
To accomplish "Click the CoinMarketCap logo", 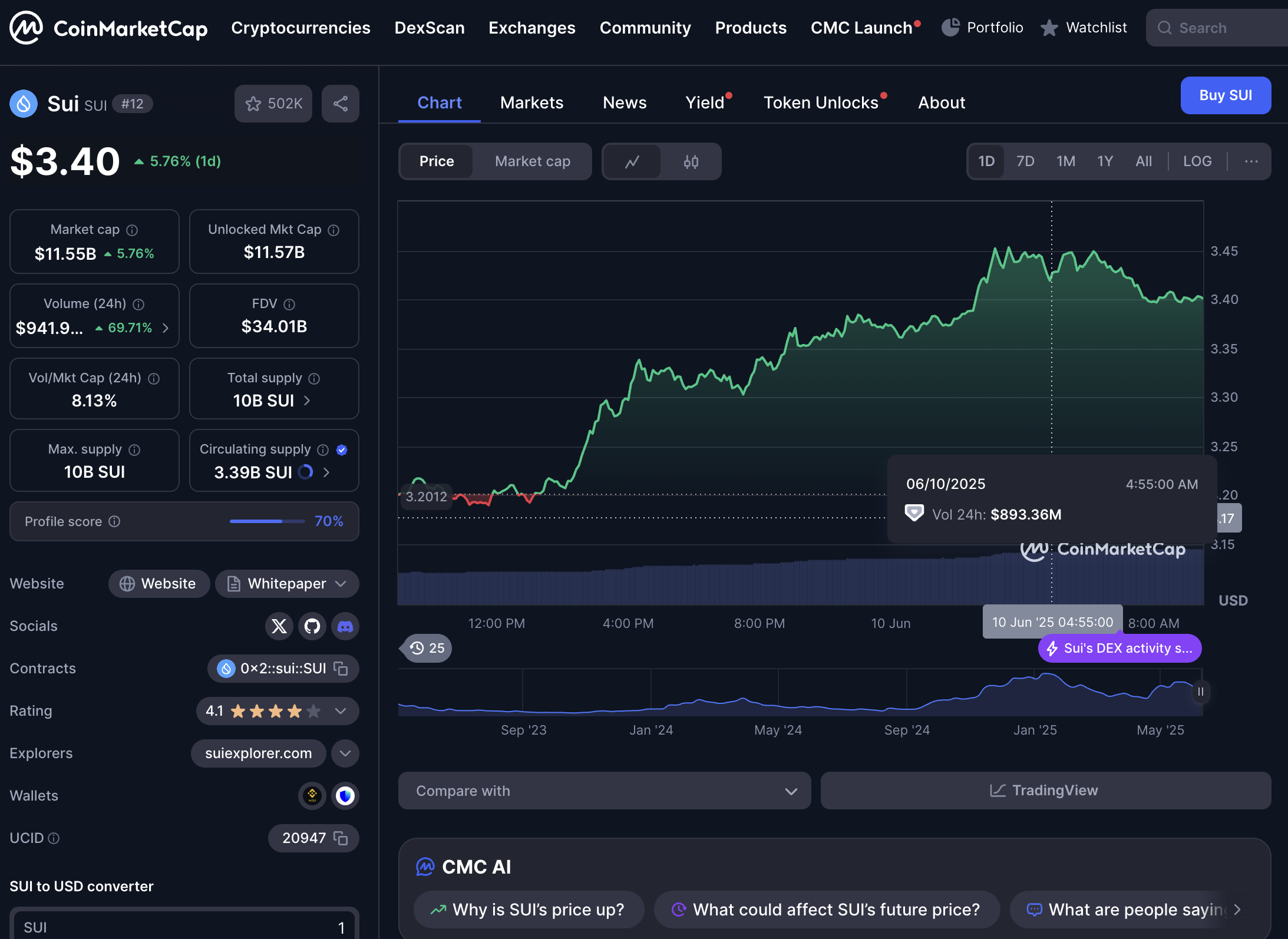I will pyautogui.click(x=108, y=28).
